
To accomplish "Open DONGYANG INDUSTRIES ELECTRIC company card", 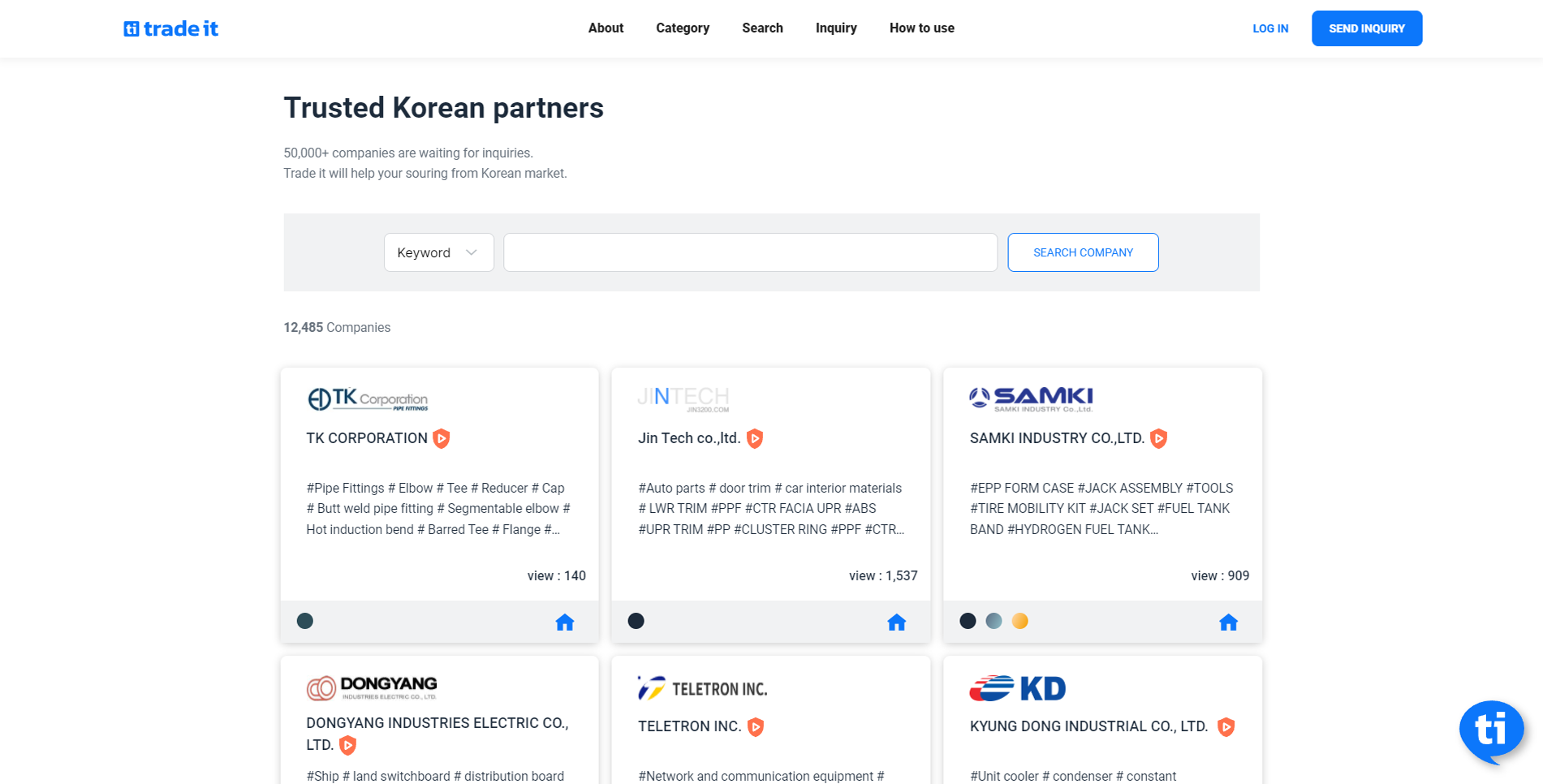I will (x=437, y=723).
